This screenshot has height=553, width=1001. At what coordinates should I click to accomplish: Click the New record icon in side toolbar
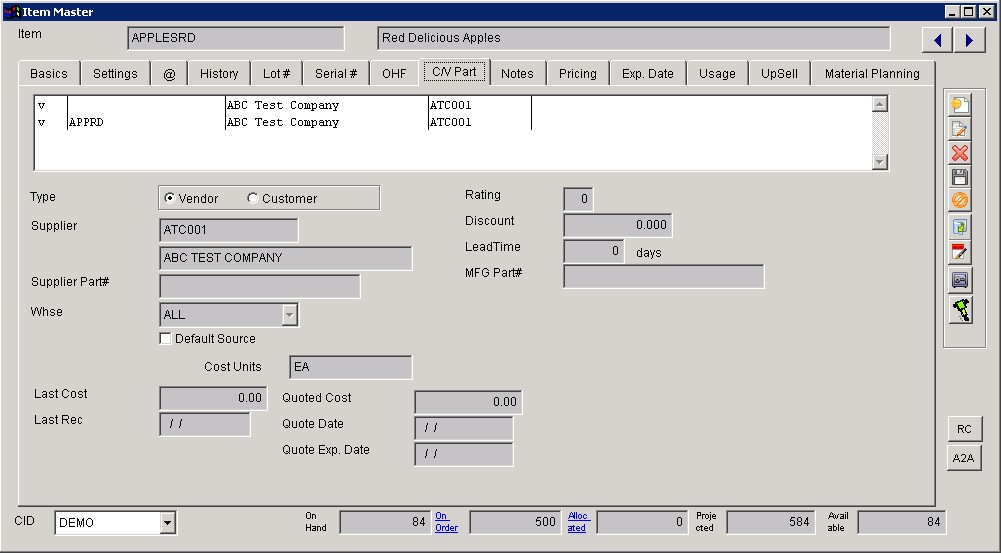coord(960,104)
